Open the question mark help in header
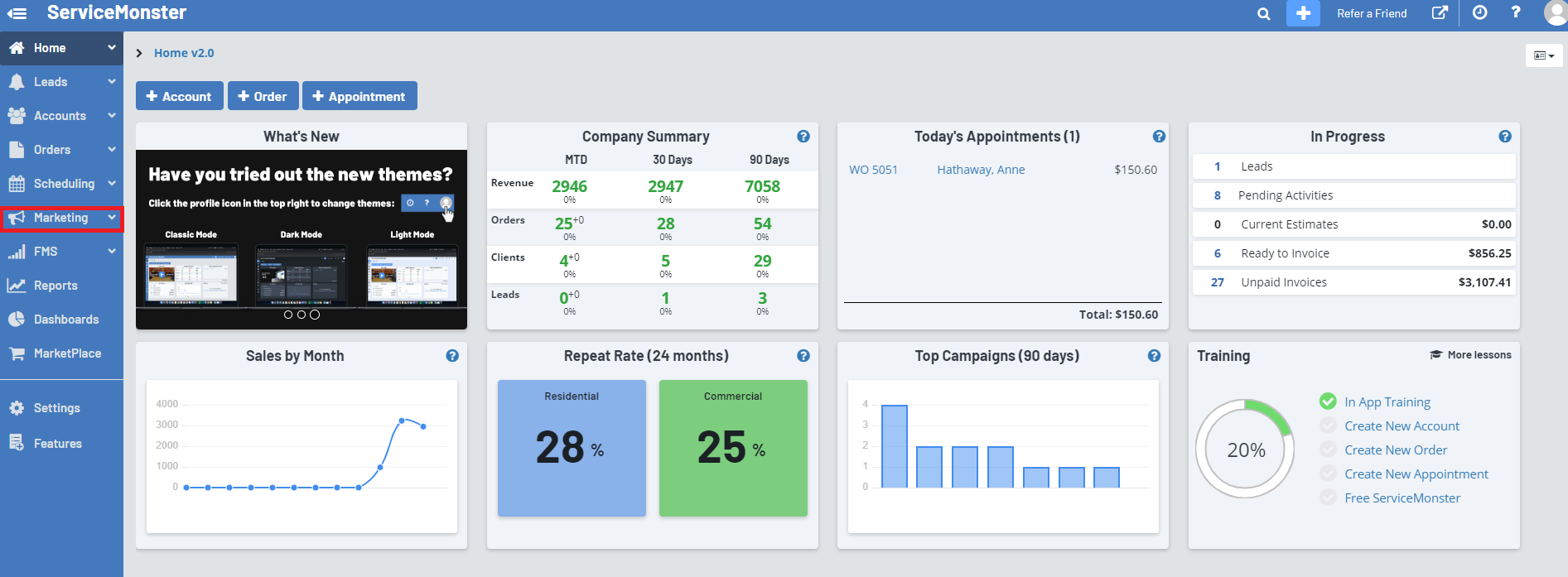 [x=1516, y=13]
